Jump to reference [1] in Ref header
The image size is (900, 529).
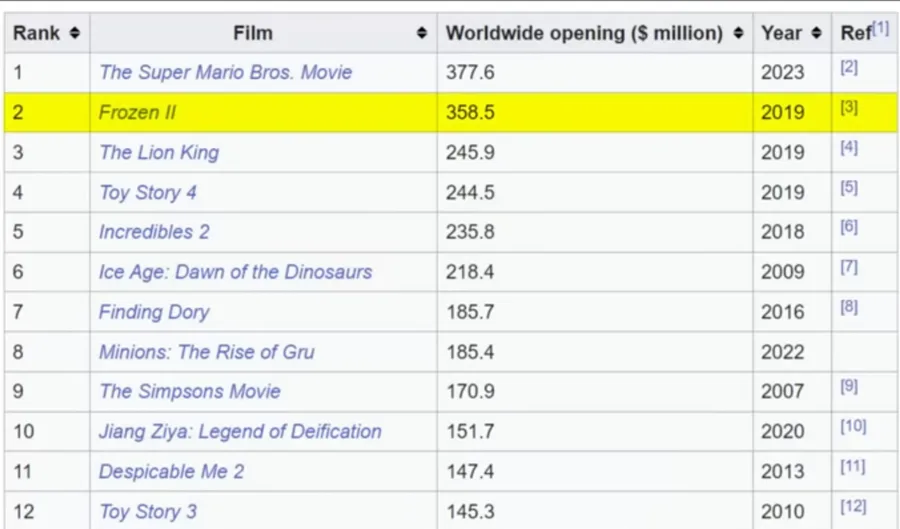click(x=880, y=28)
